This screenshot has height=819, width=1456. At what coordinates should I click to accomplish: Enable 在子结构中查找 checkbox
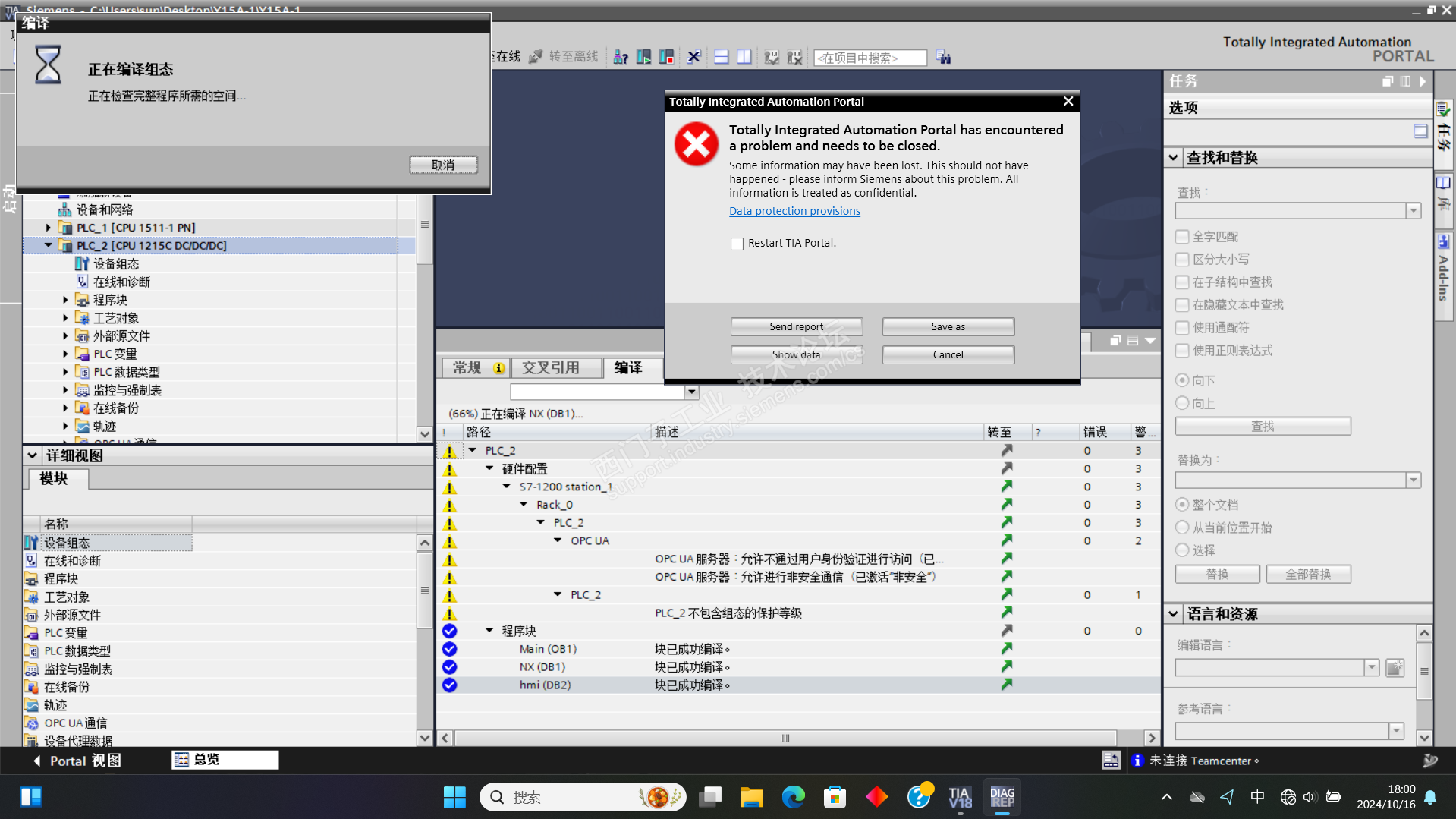(x=1182, y=282)
